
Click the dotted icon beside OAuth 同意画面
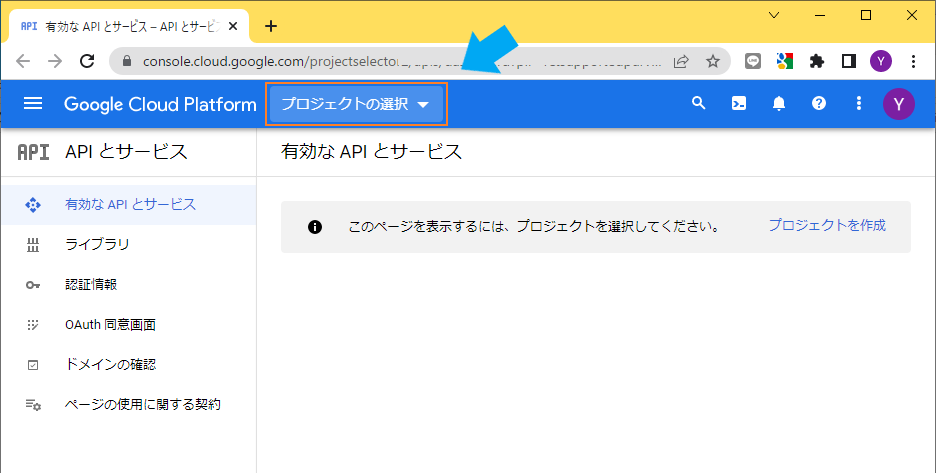tap(33, 325)
